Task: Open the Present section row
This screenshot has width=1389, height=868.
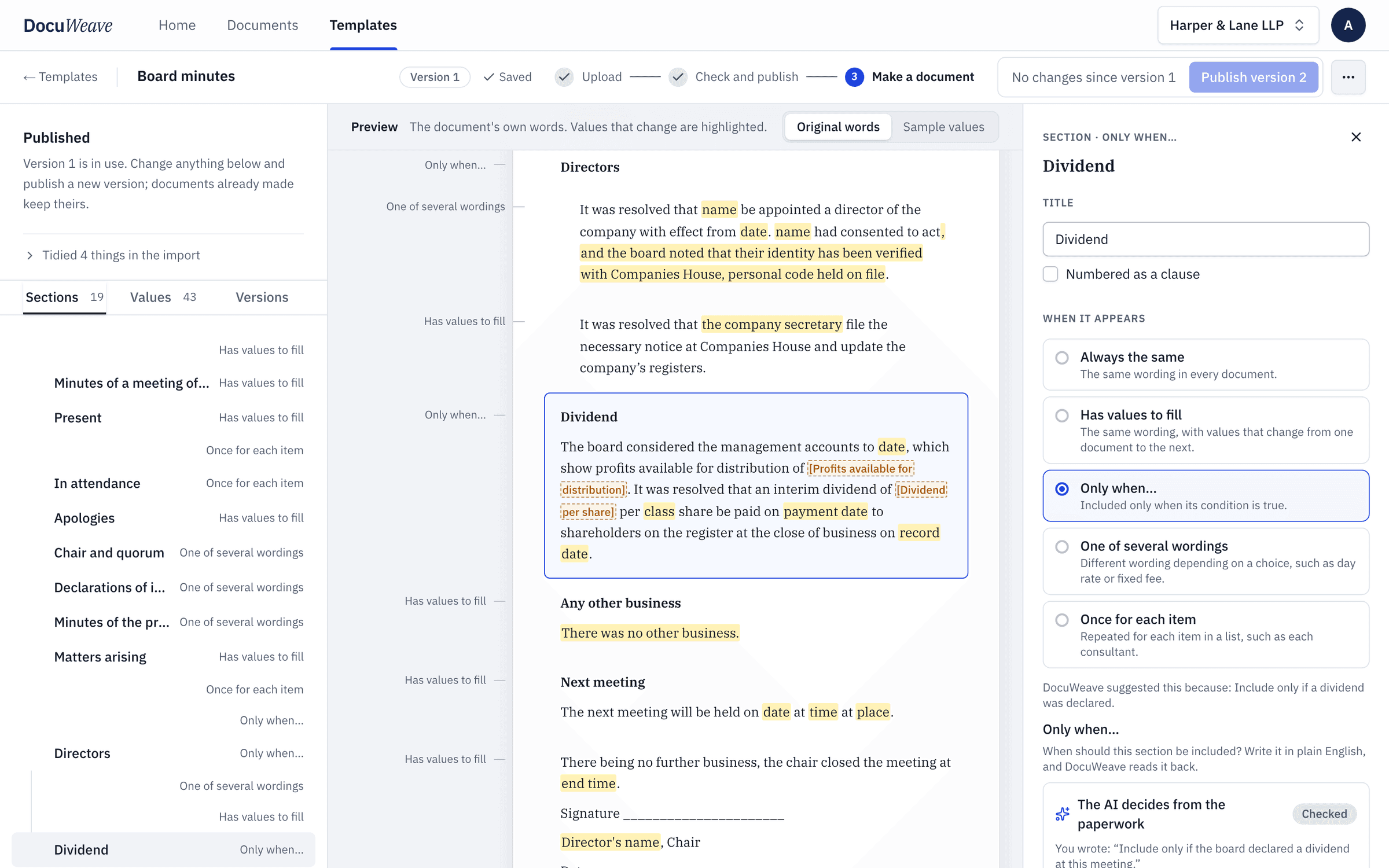Action: [x=163, y=417]
